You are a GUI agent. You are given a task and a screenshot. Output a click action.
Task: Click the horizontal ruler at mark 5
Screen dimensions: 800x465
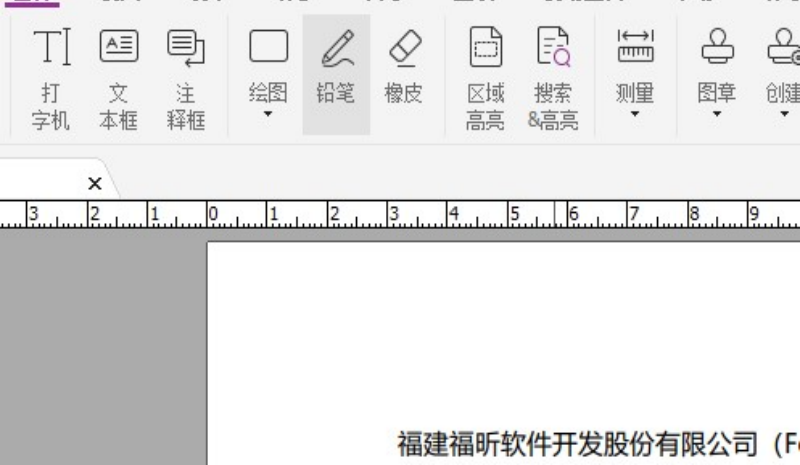pos(514,213)
